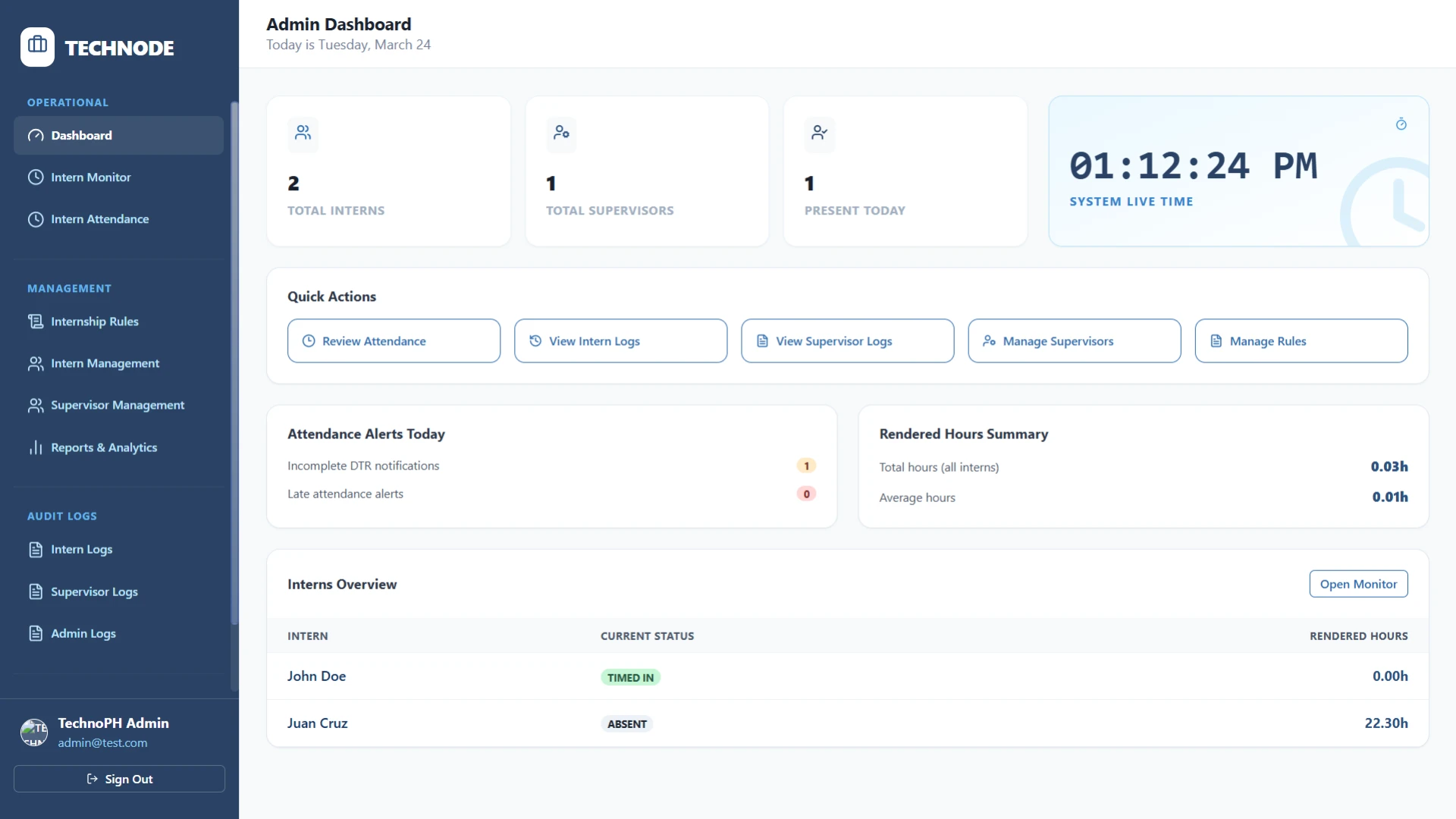The image size is (1456, 819).
Task: Click the Total Supervisors user-gear icon
Action: [x=561, y=133]
